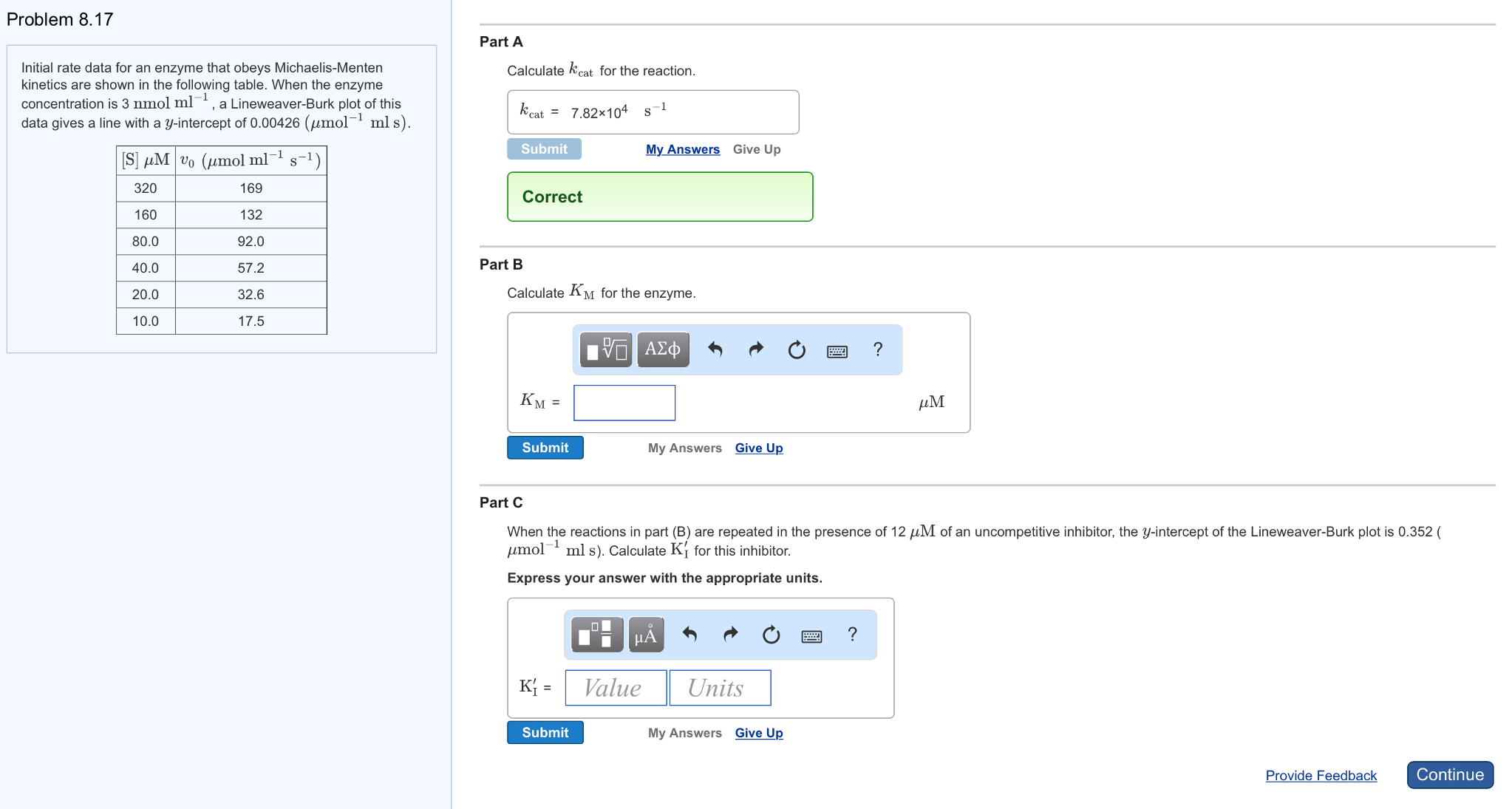The height and width of the screenshot is (809, 1512).
Task: Show keyboard shortcuts in Part C toolbar
Action: click(811, 636)
